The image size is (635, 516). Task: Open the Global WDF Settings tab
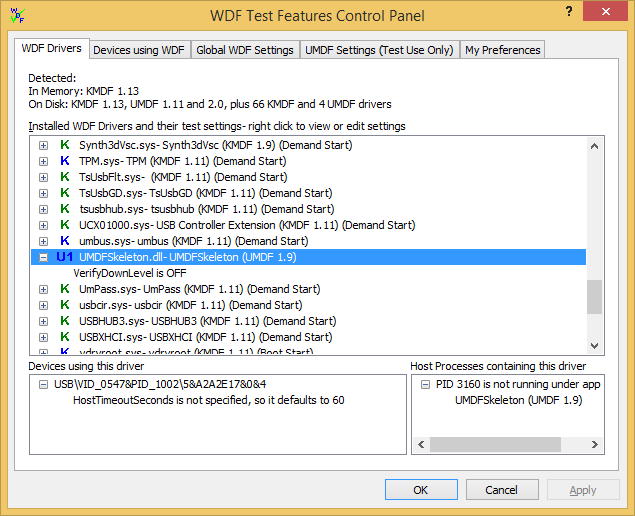(x=245, y=50)
